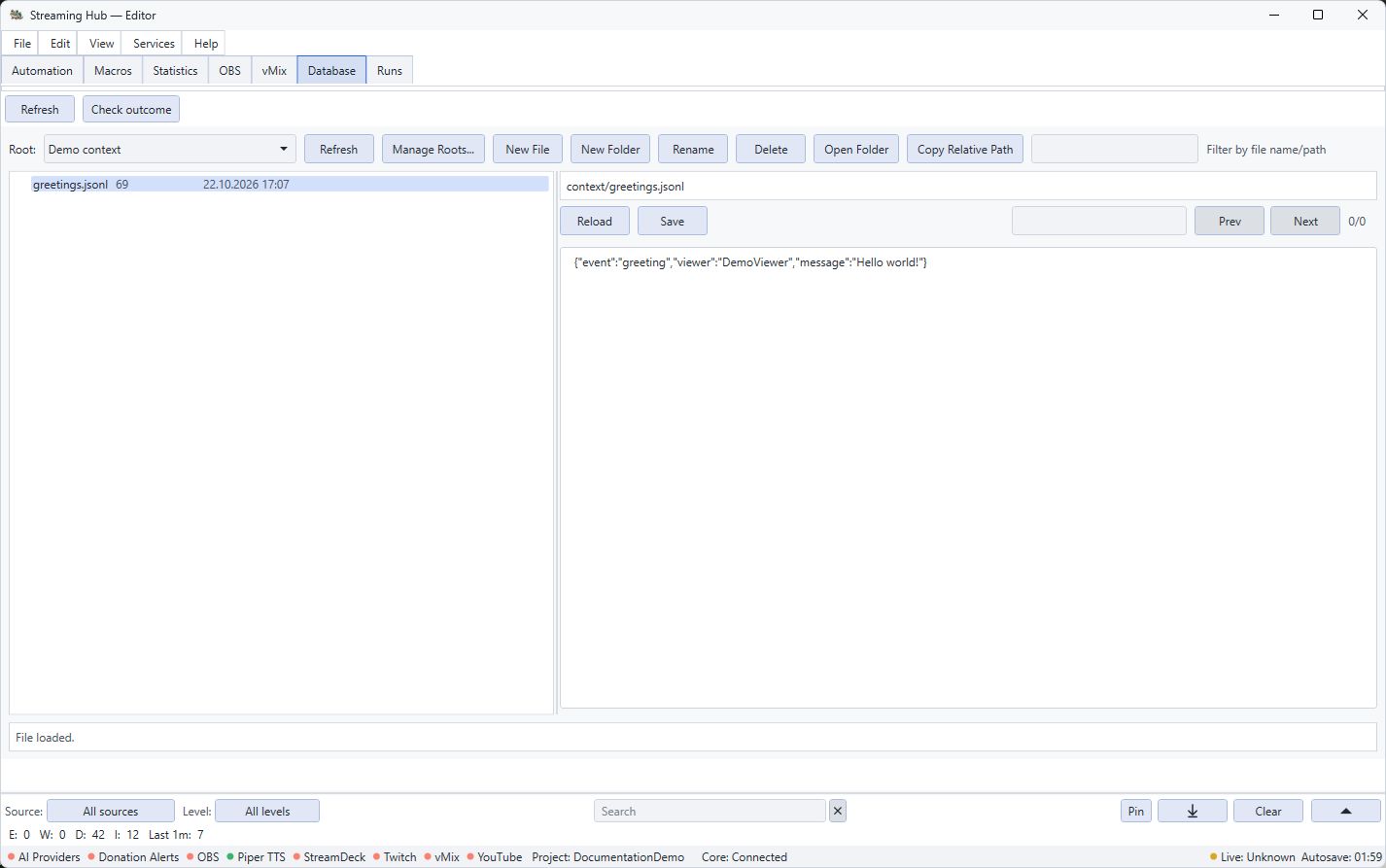Save the greetings.jsonl file
The image size is (1386, 868).
pos(673,221)
